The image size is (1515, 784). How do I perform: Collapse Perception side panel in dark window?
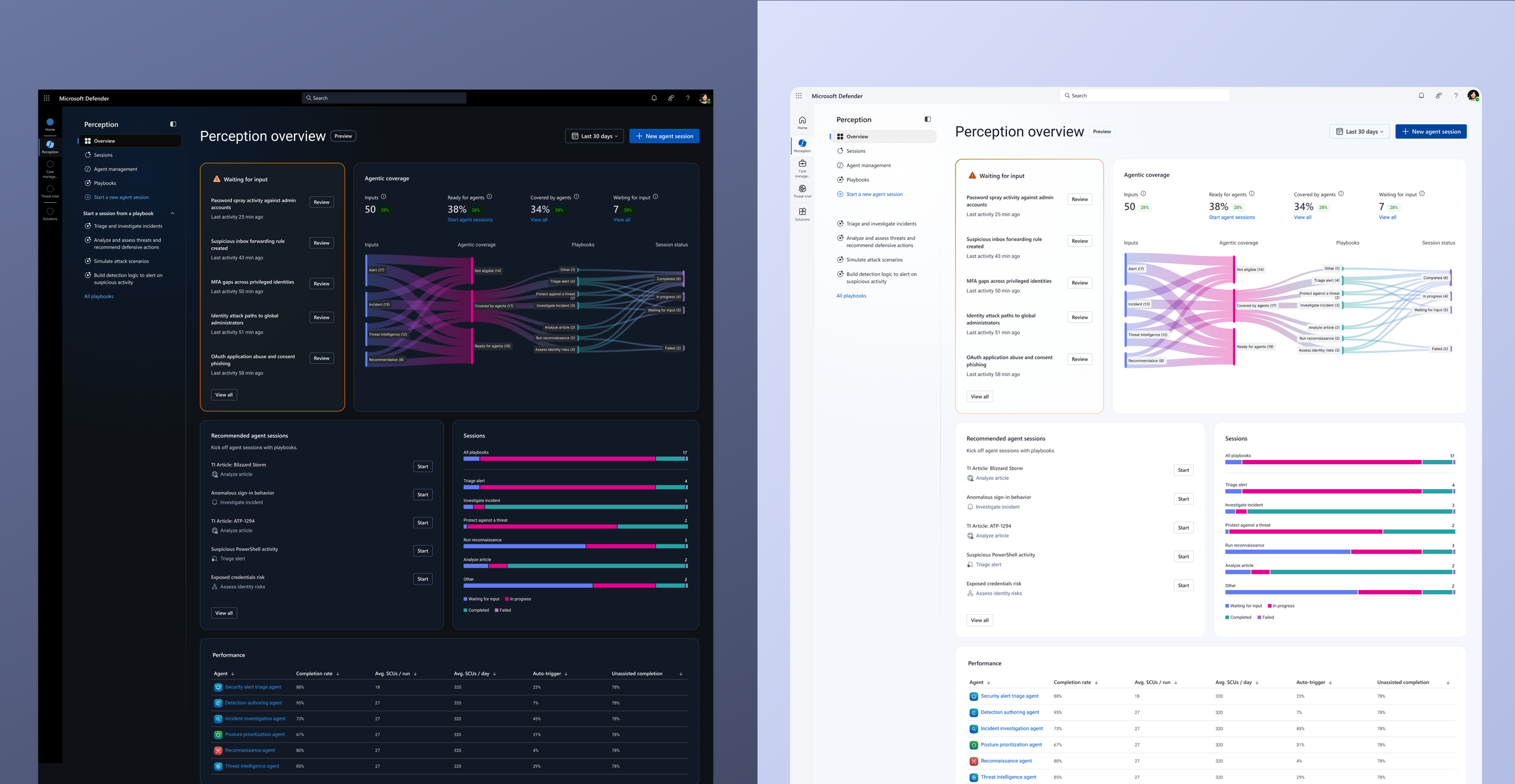pyautogui.click(x=173, y=124)
